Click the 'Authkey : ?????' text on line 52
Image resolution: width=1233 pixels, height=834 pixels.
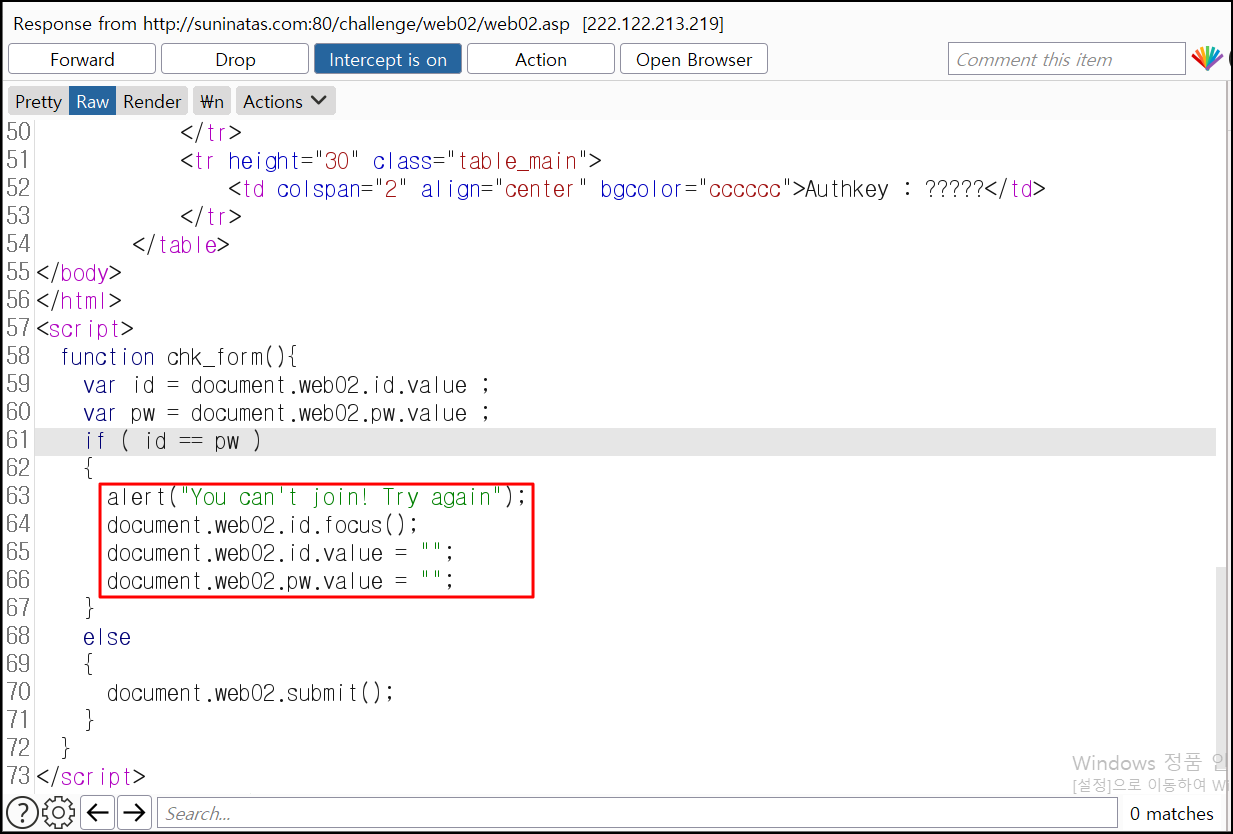[895, 188]
